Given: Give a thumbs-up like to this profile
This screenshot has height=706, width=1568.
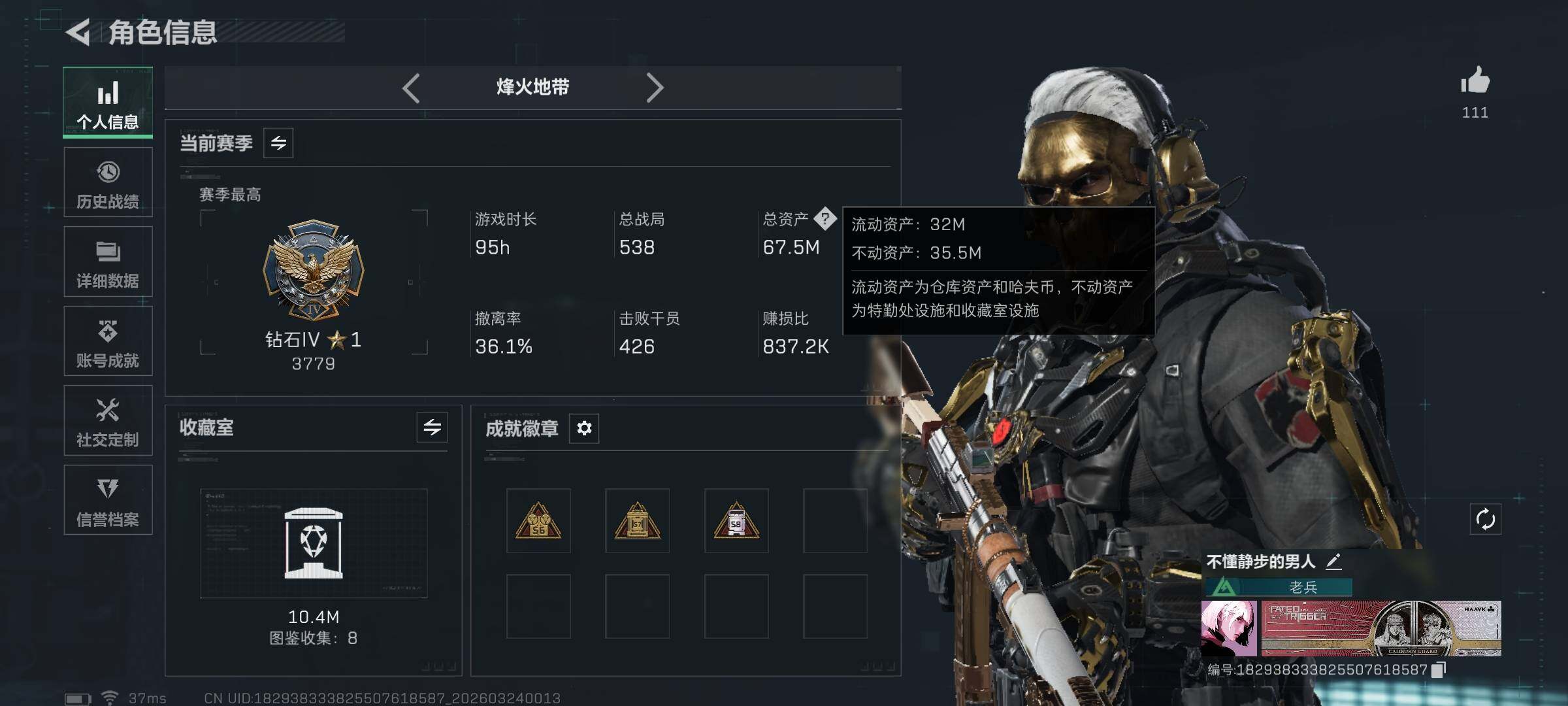Looking at the screenshot, I should [x=1475, y=80].
